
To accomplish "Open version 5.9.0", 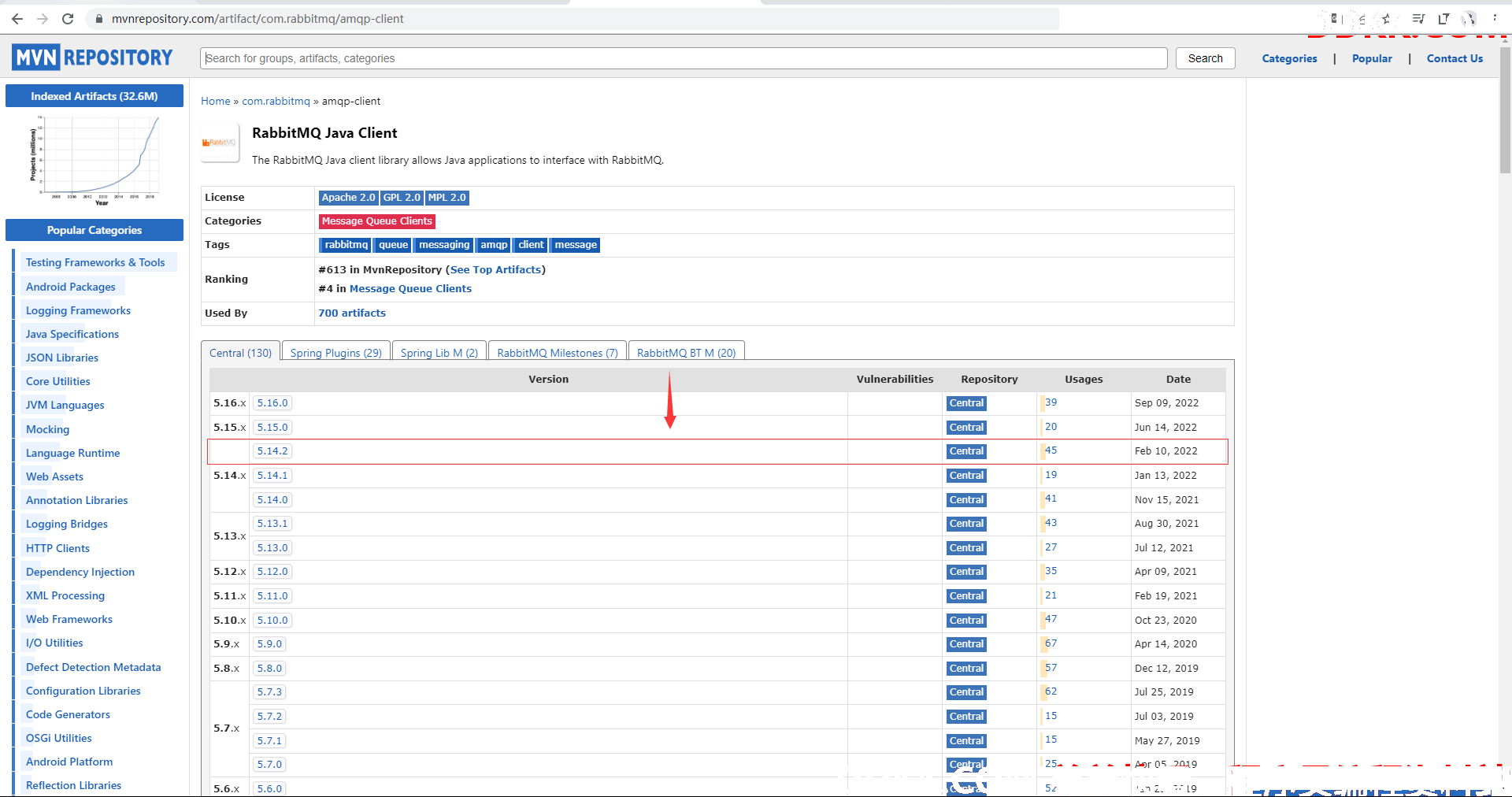I will tap(269, 644).
